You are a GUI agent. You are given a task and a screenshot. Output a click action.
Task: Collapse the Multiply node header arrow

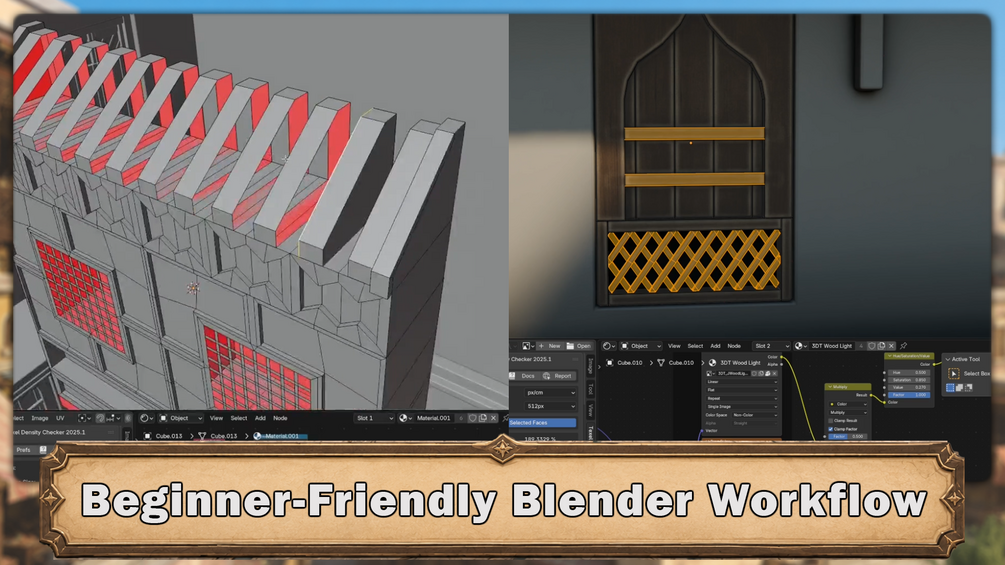pos(830,387)
